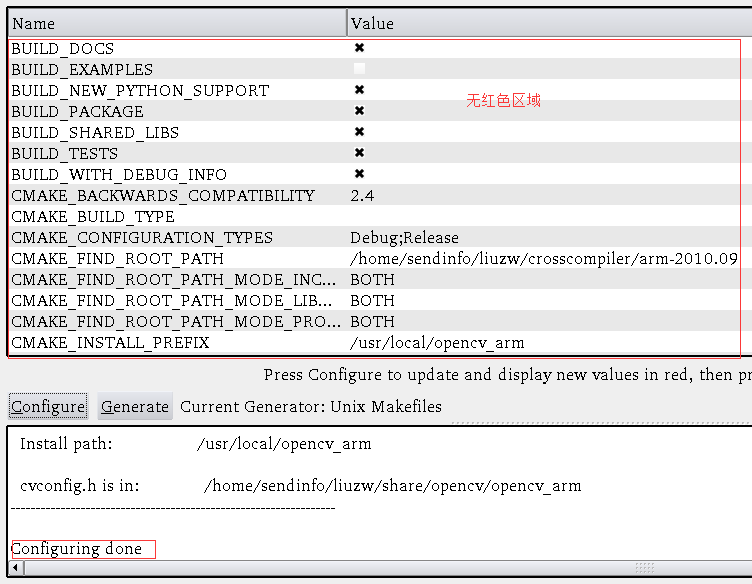Select the CMAKE_CONFIGURATION_TYPES row name
752x584 pixels.
(142, 238)
